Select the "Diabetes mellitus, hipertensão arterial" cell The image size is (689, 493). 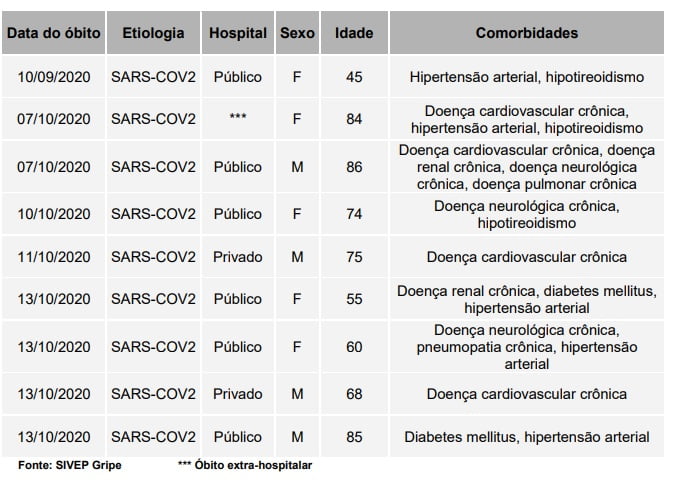pyautogui.click(x=527, y=437)
